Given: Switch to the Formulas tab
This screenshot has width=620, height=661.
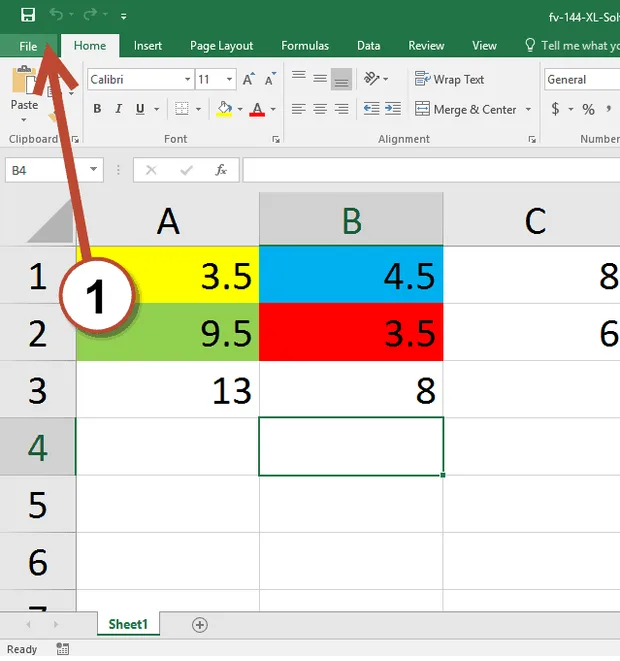Looking at the screenshot, I should (305, 46).
